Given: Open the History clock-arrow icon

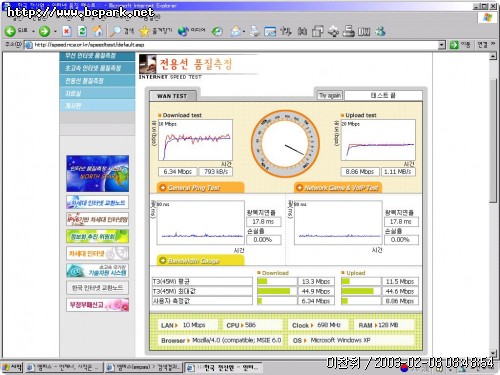Looking at the screenshot, I should (217, 31).
